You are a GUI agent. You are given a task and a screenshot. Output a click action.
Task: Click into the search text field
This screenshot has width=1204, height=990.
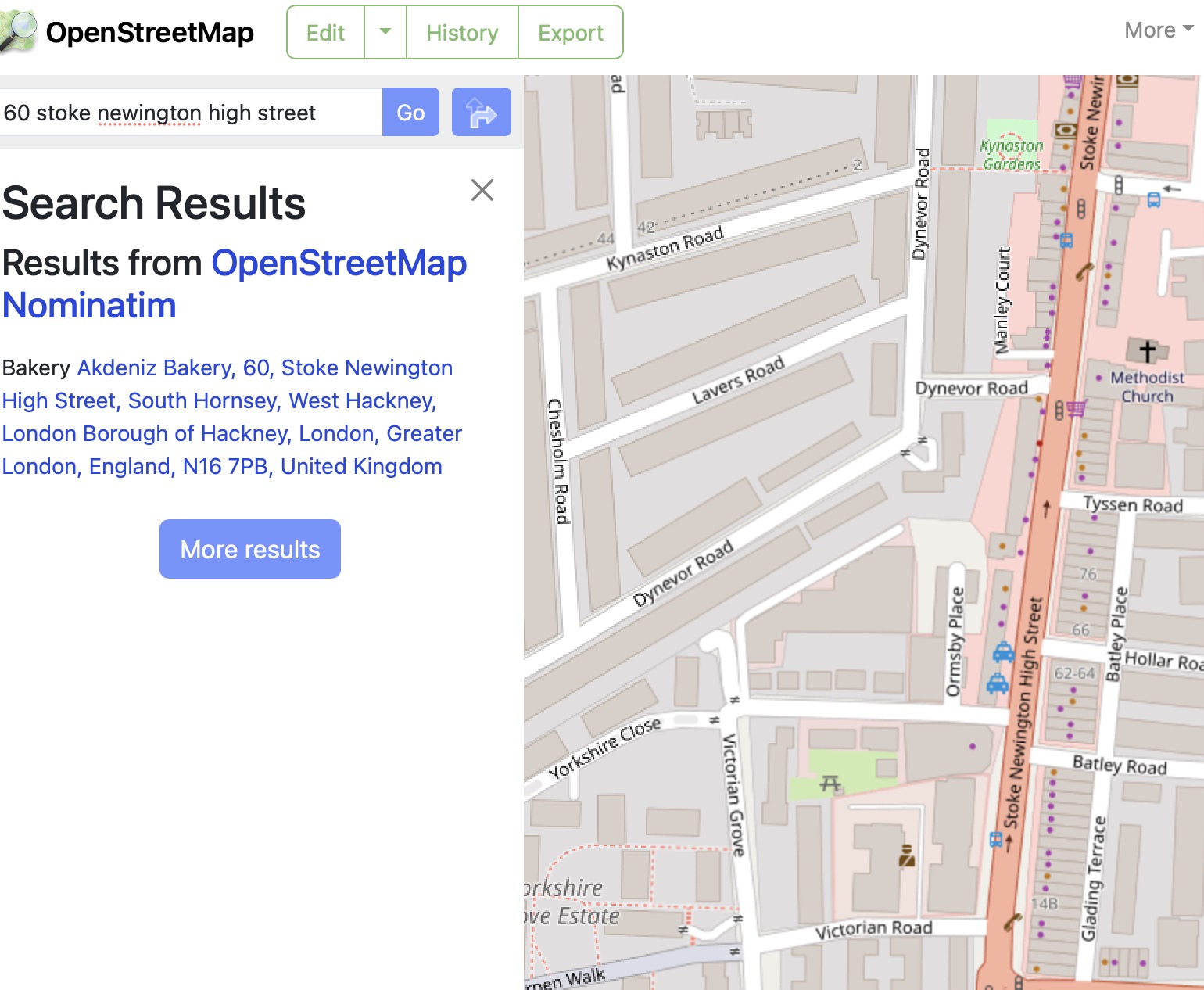point(190,113)
